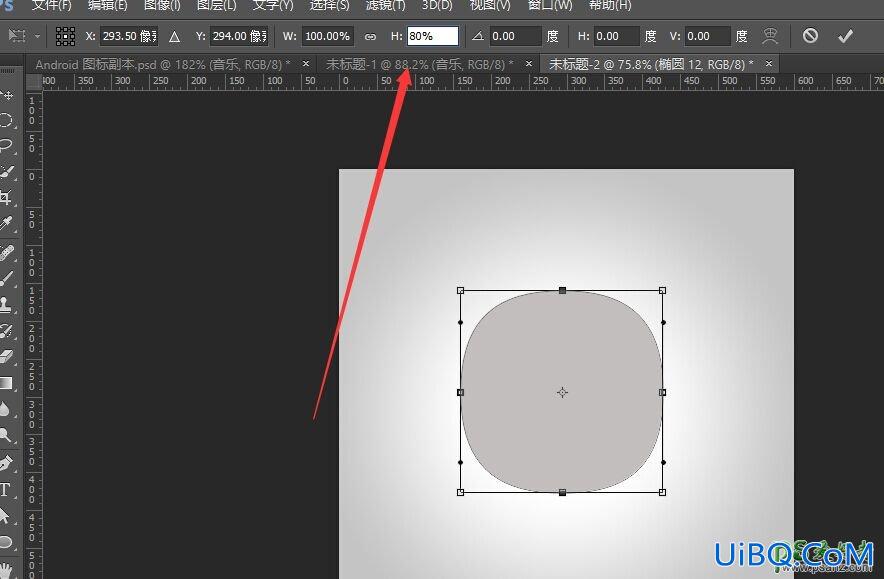Select the Healing Brush tool
Viewport: 884px width, 579px height.
point(6,253)
